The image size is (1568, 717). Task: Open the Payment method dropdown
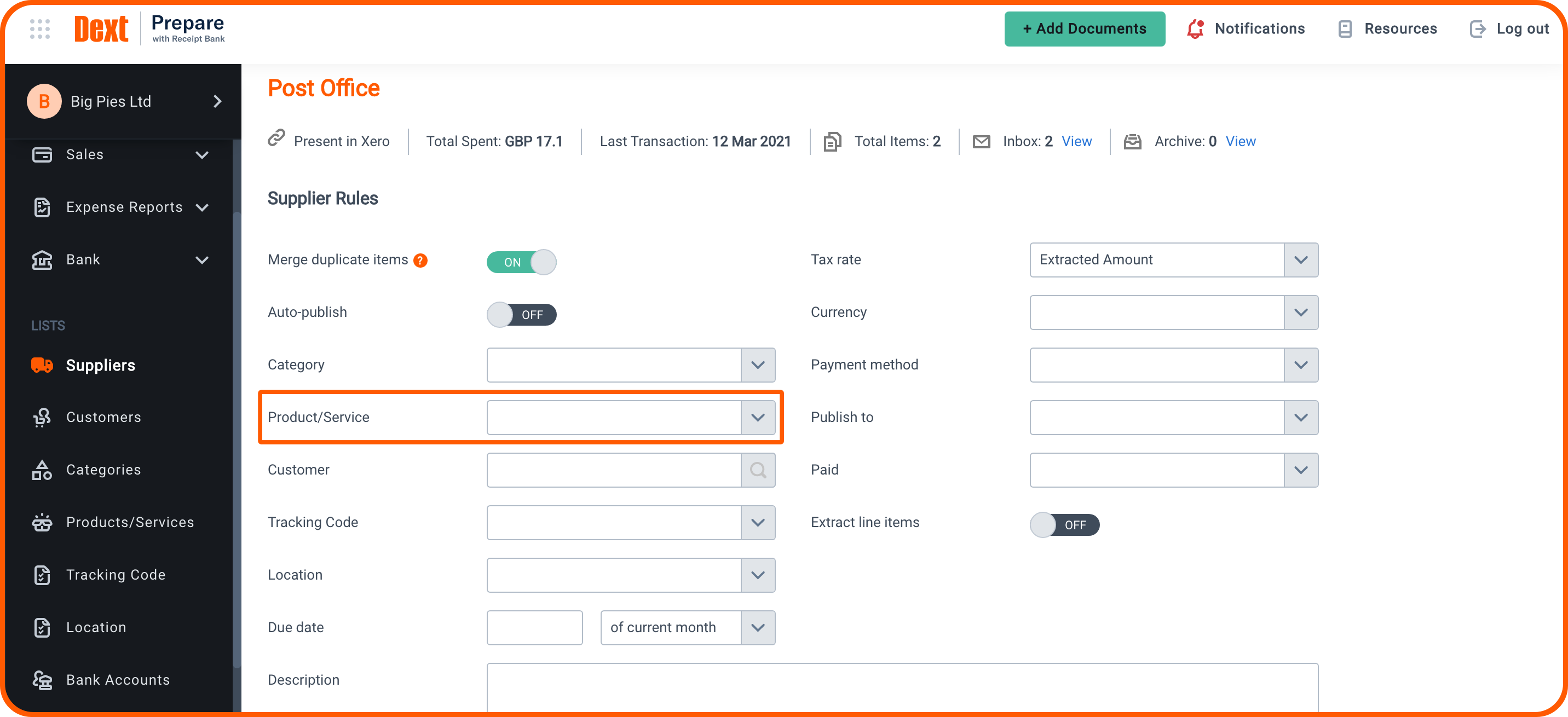click(1174, 365)
